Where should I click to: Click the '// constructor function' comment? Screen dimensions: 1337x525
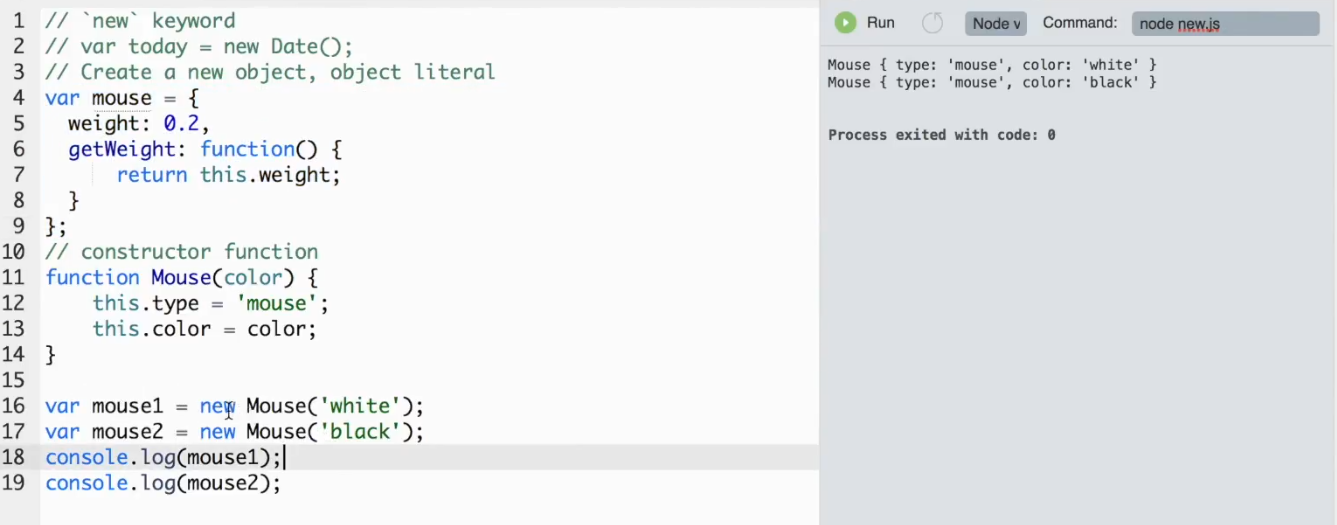point(181,252)
